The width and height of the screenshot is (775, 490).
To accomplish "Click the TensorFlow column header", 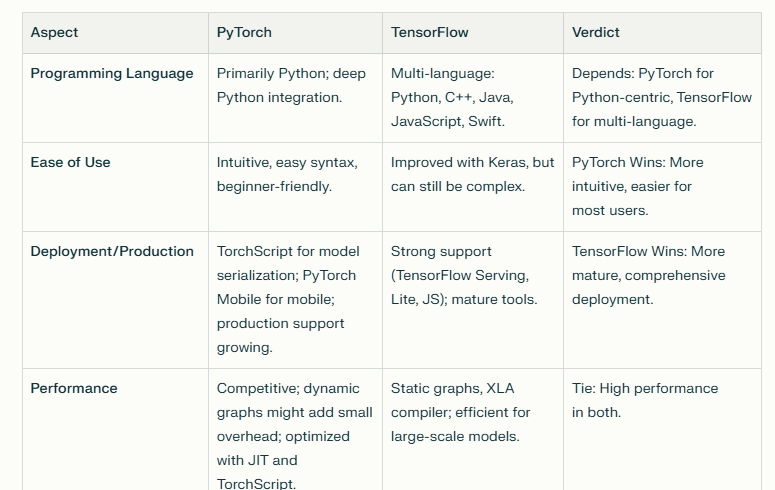I will click(x=430, y=32).
